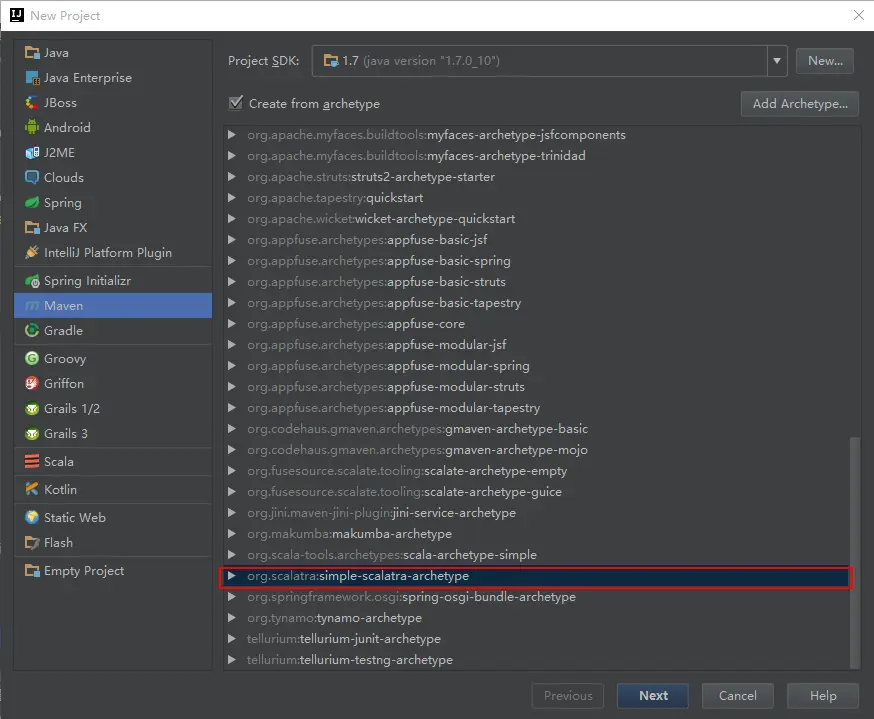Click the Static Web globe icon
Screen dimensions: 874x719
[32, 518]
